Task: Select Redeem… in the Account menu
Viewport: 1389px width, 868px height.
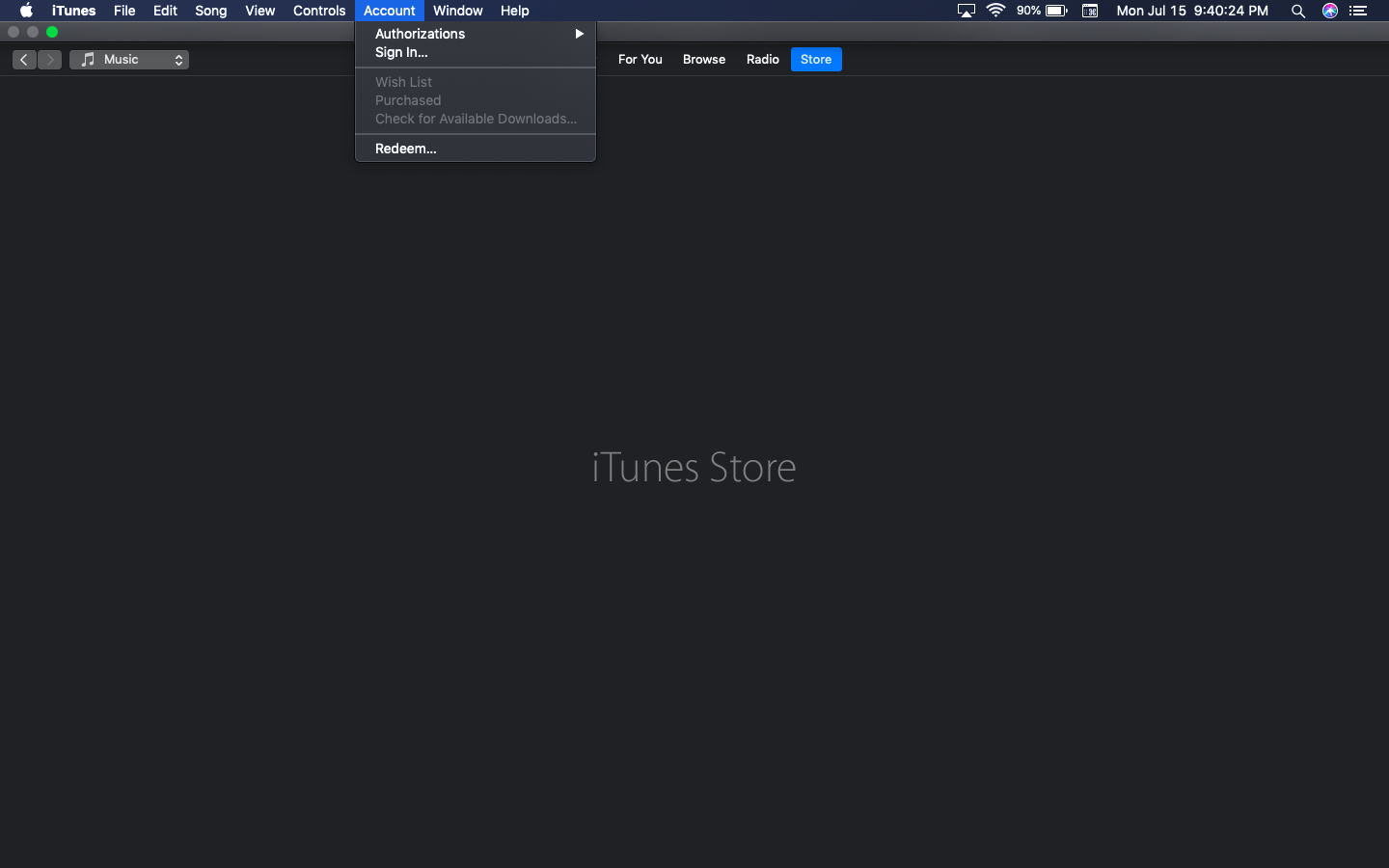Action: tap(476, 149)
